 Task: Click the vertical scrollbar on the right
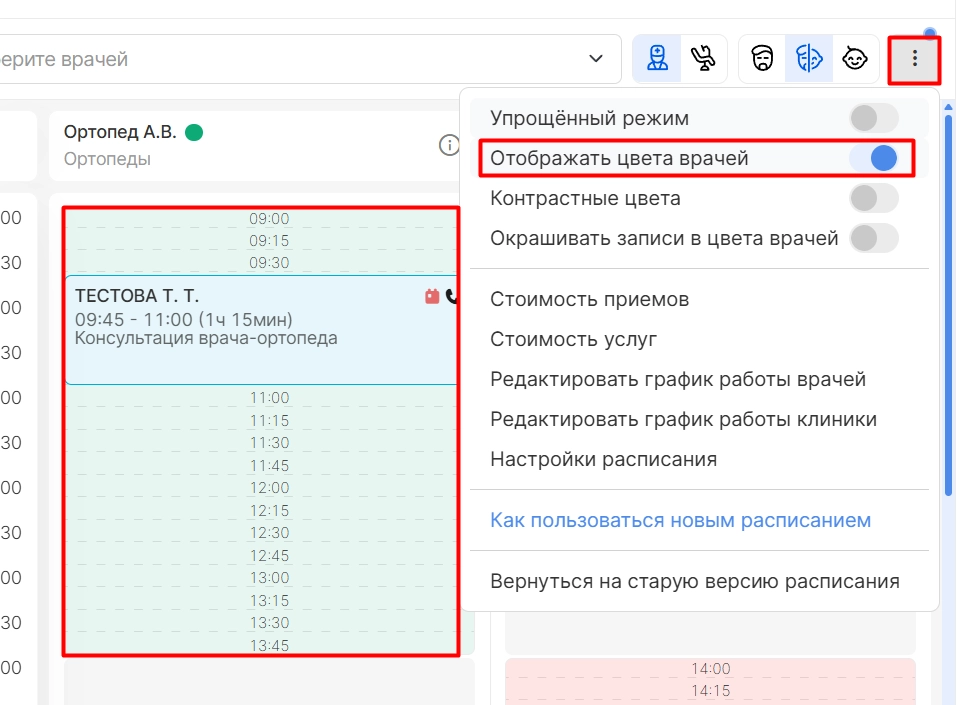point(948,304)
